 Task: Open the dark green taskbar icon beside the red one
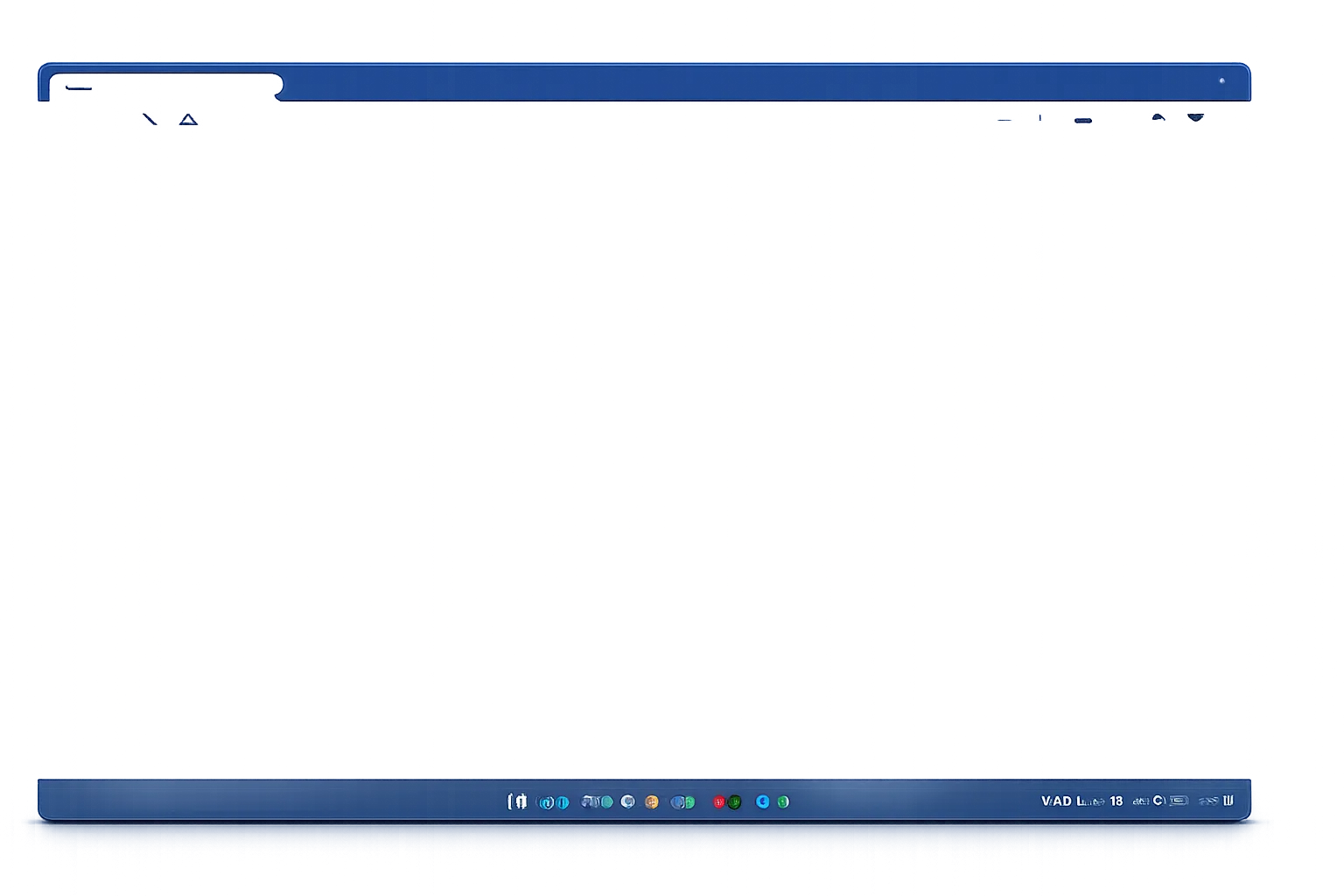coord(734,801)
